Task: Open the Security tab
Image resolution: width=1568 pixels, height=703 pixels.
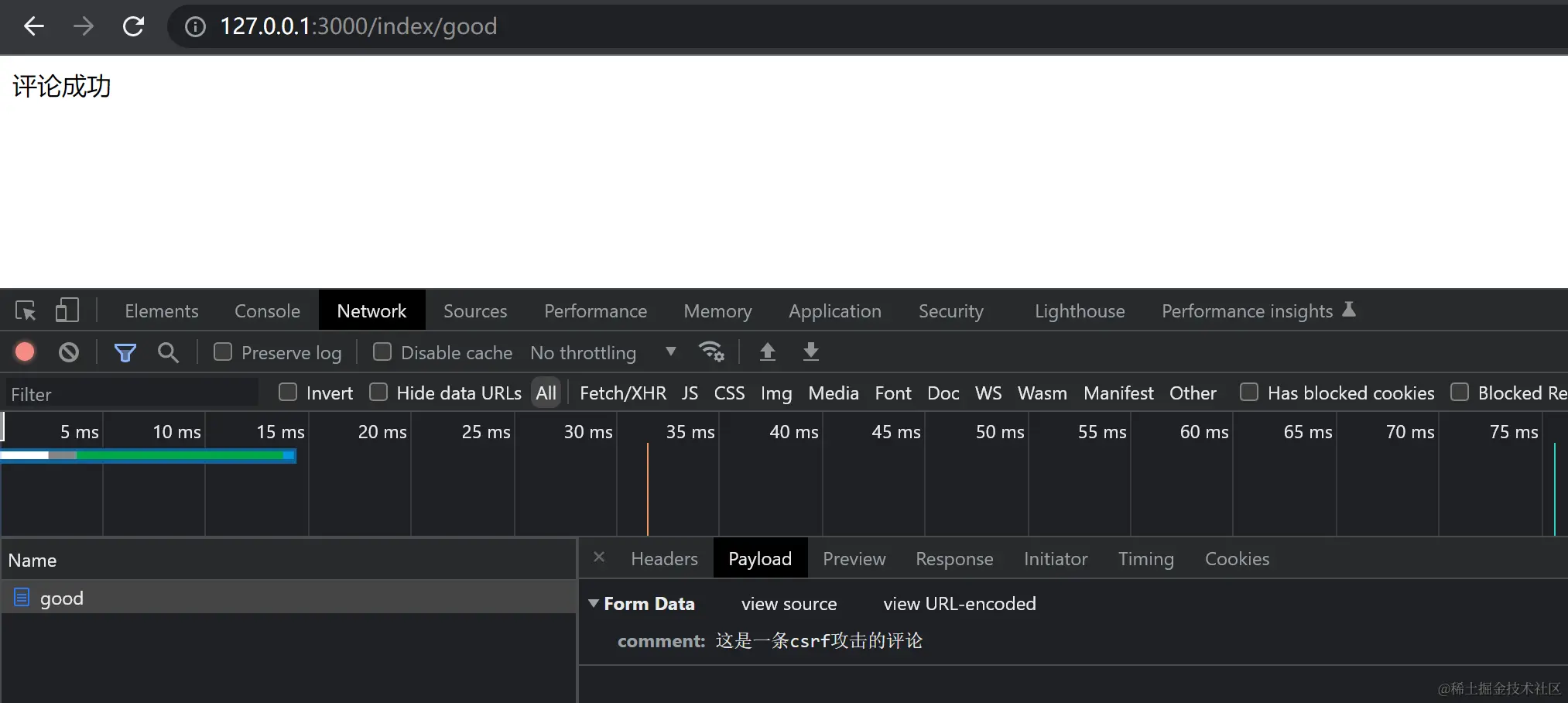Action: [x=951, y=310]
